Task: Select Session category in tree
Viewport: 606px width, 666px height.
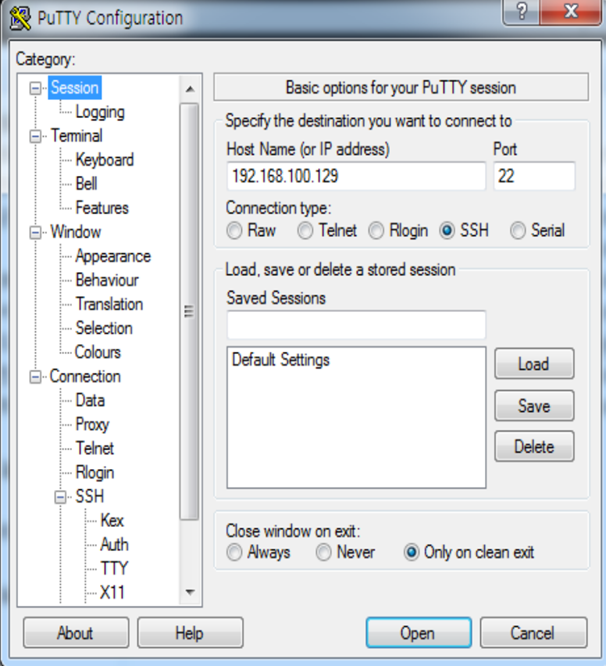Action: 75,87
